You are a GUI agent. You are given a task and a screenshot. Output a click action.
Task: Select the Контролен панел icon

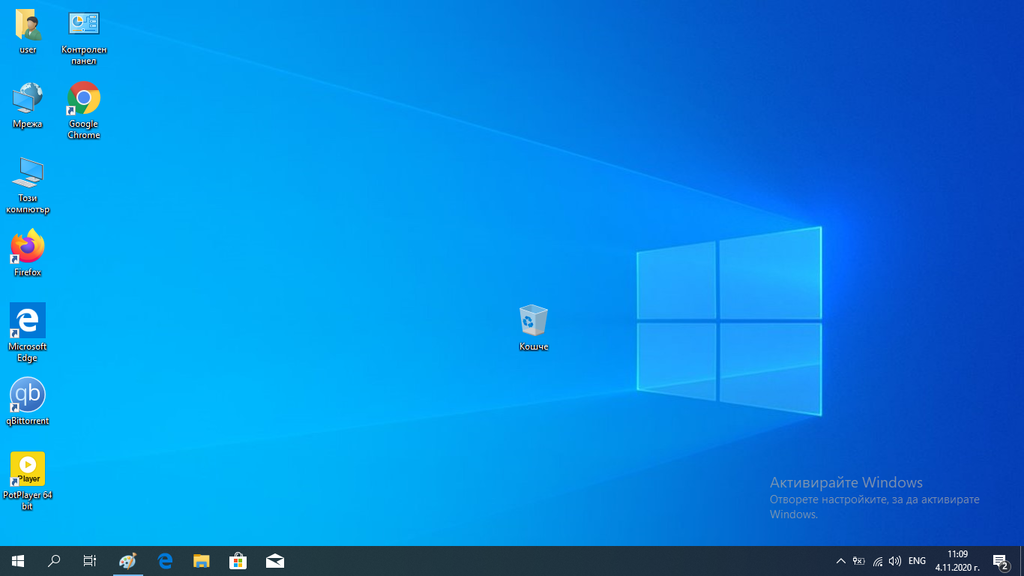pos(84,25)
